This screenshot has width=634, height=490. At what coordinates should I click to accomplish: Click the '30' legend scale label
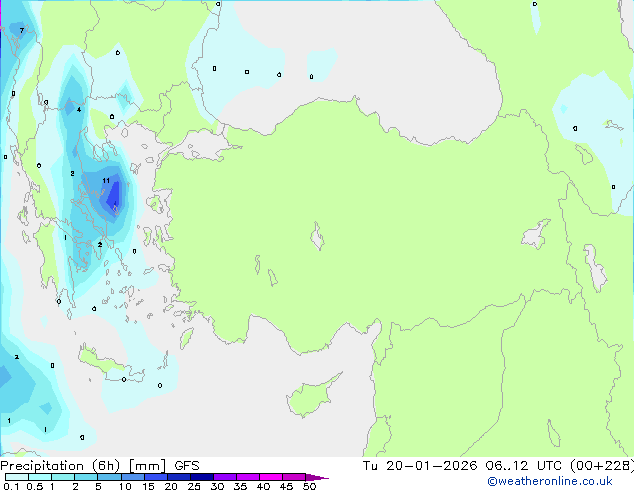coord(217,486)
